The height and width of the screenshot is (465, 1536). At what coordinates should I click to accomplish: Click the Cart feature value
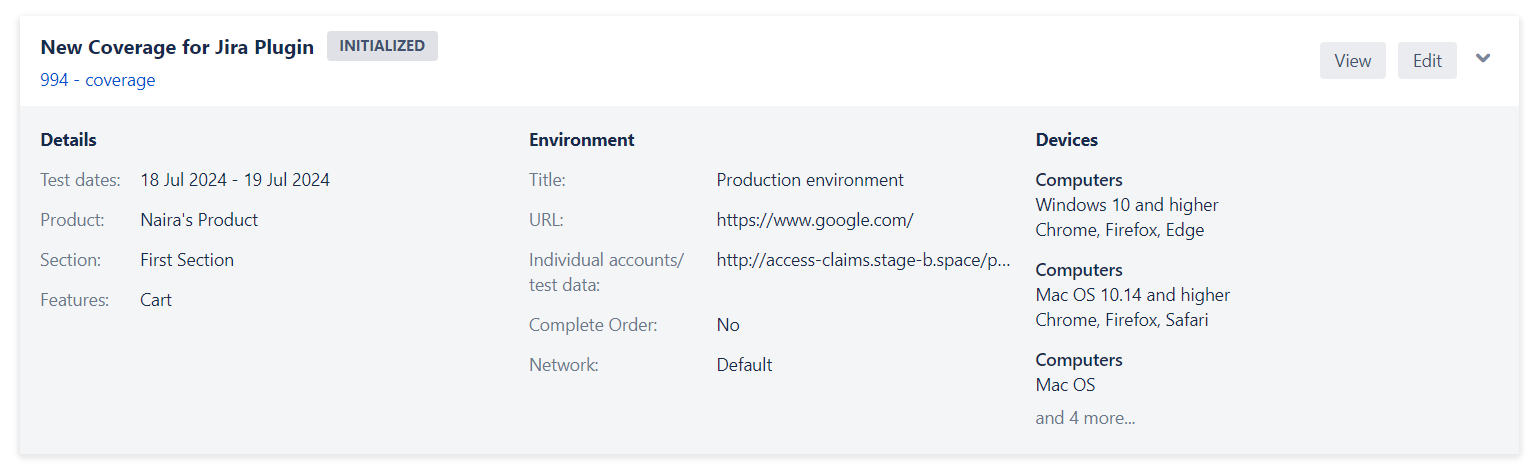point(156,300)
